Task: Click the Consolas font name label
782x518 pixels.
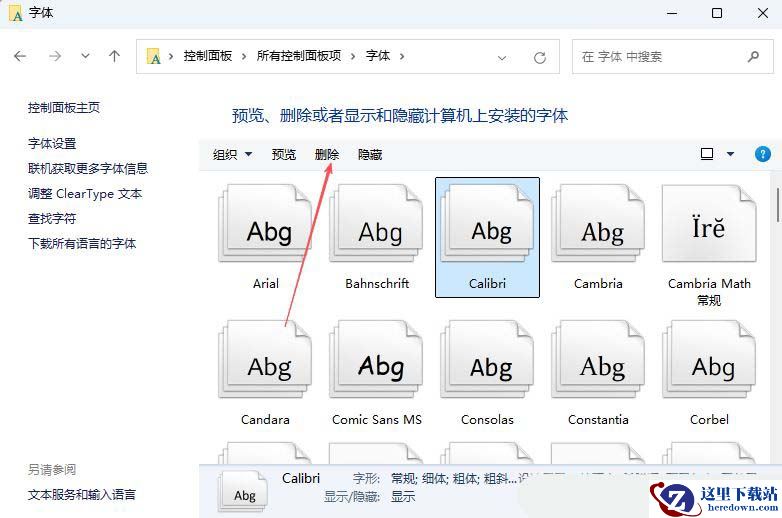Action: (487, 420)
